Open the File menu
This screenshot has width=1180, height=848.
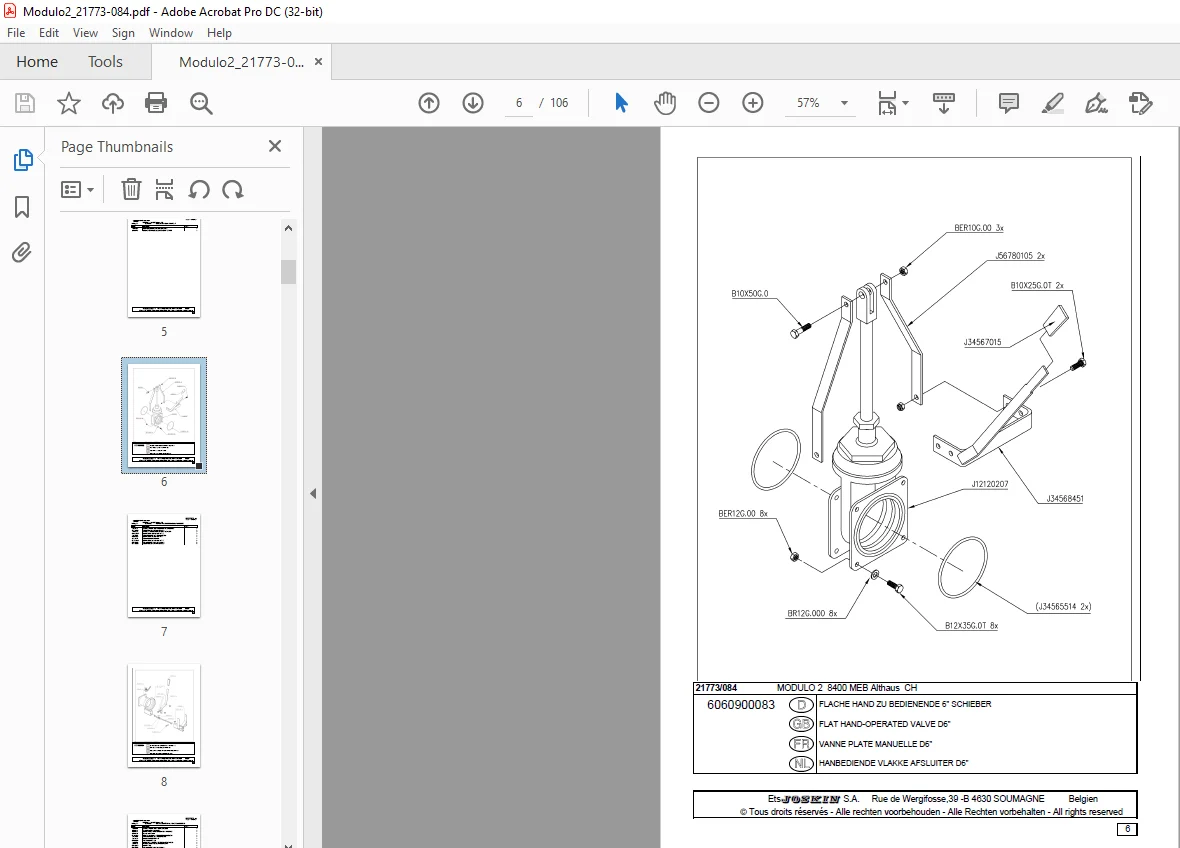coord(16,32)
